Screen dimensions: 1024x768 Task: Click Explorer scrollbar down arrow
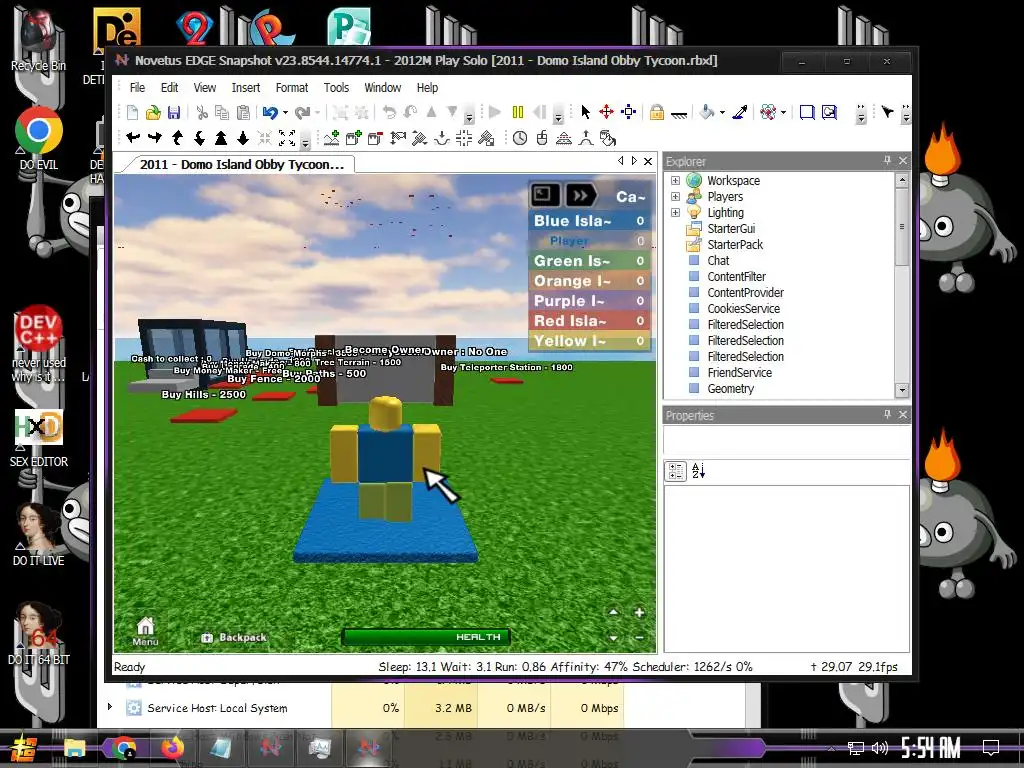pos(902,390)
